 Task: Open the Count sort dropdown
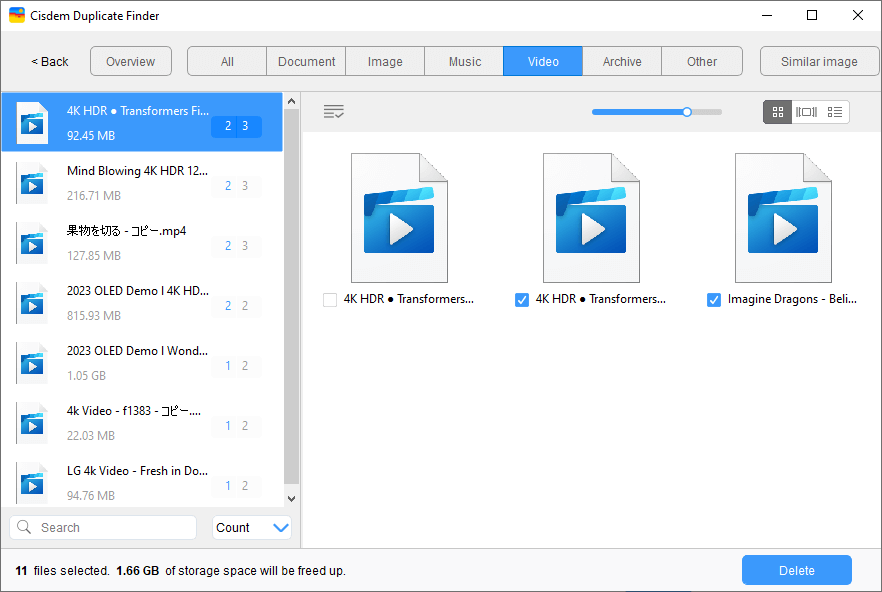[251, 527]
